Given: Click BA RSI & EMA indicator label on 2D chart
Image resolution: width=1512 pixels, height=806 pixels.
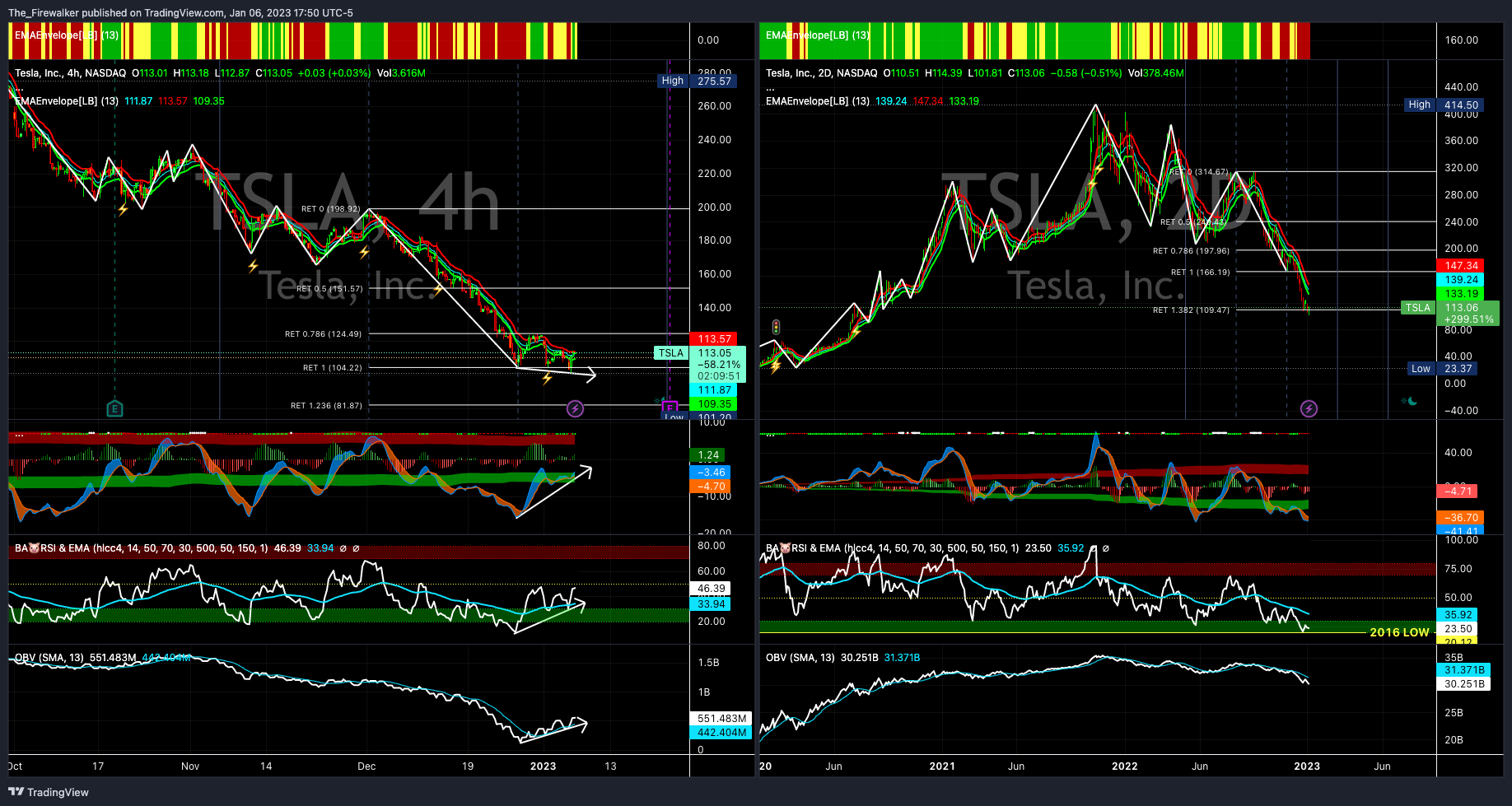Looking at the screenshot, I should click(892, 548).
